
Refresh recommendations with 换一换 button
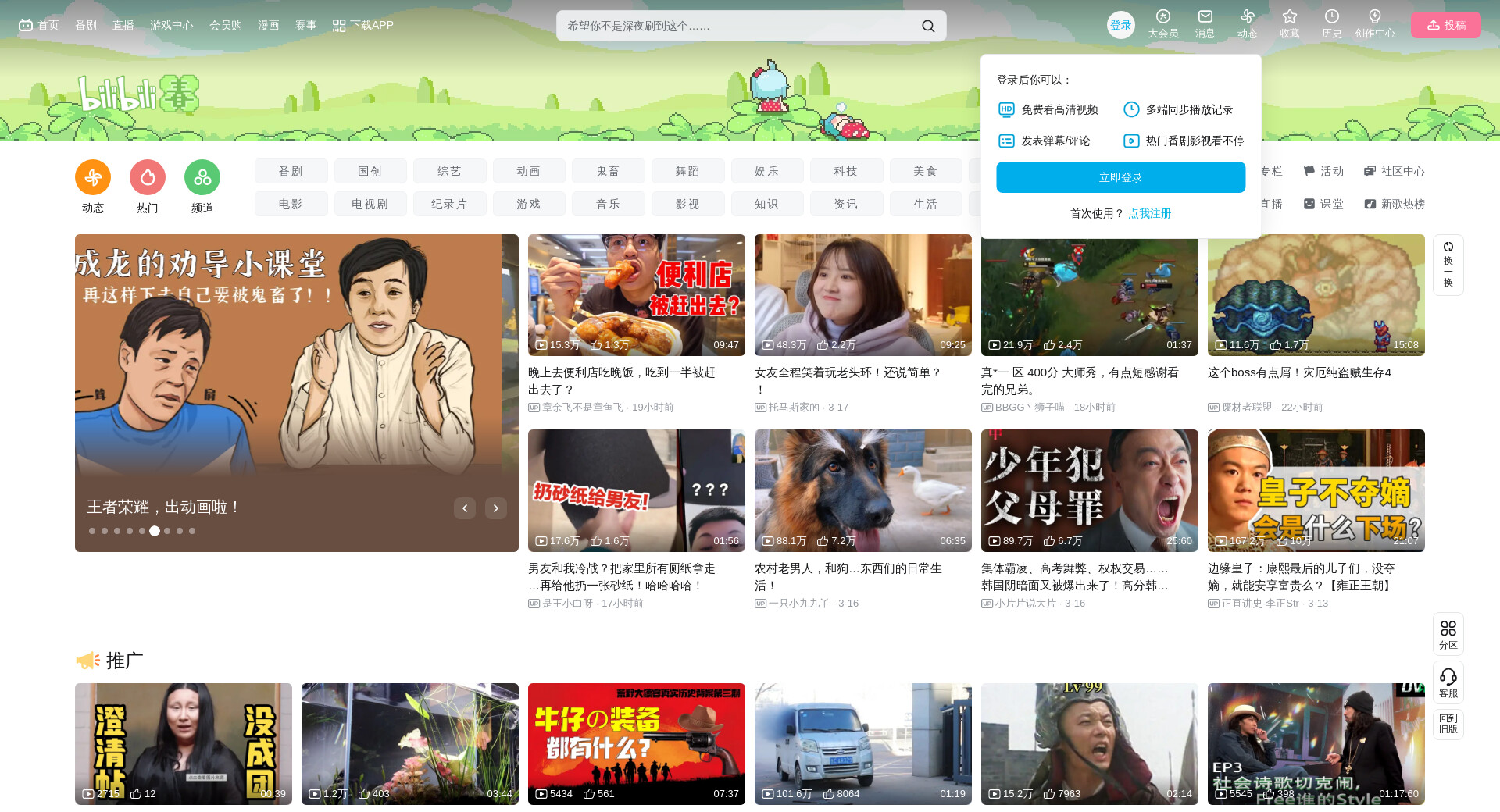[1448, 265]
